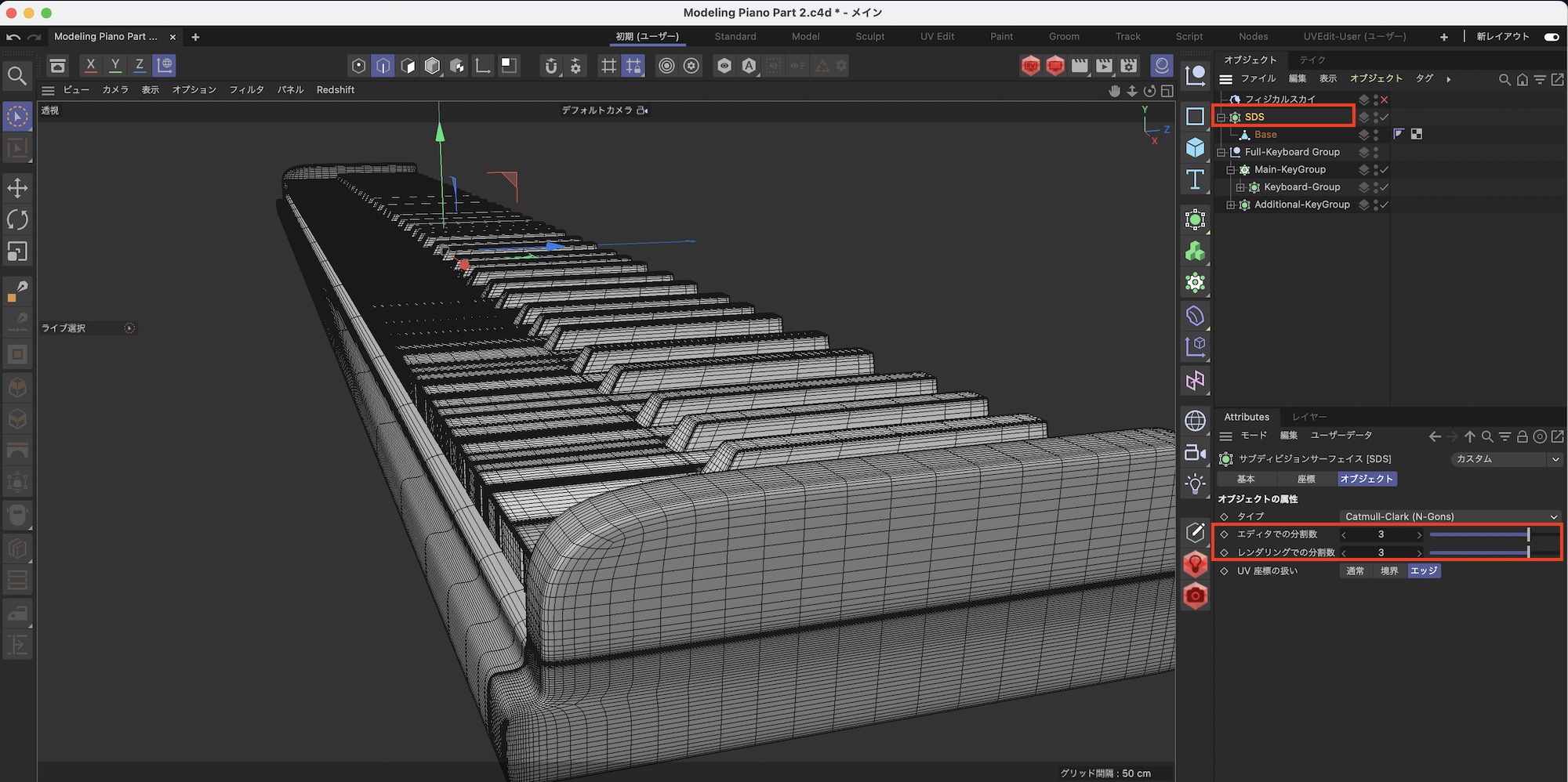Expand the Keyboard-Group tree item
Screen dimensions: 1568x782
coord(1240,187)
